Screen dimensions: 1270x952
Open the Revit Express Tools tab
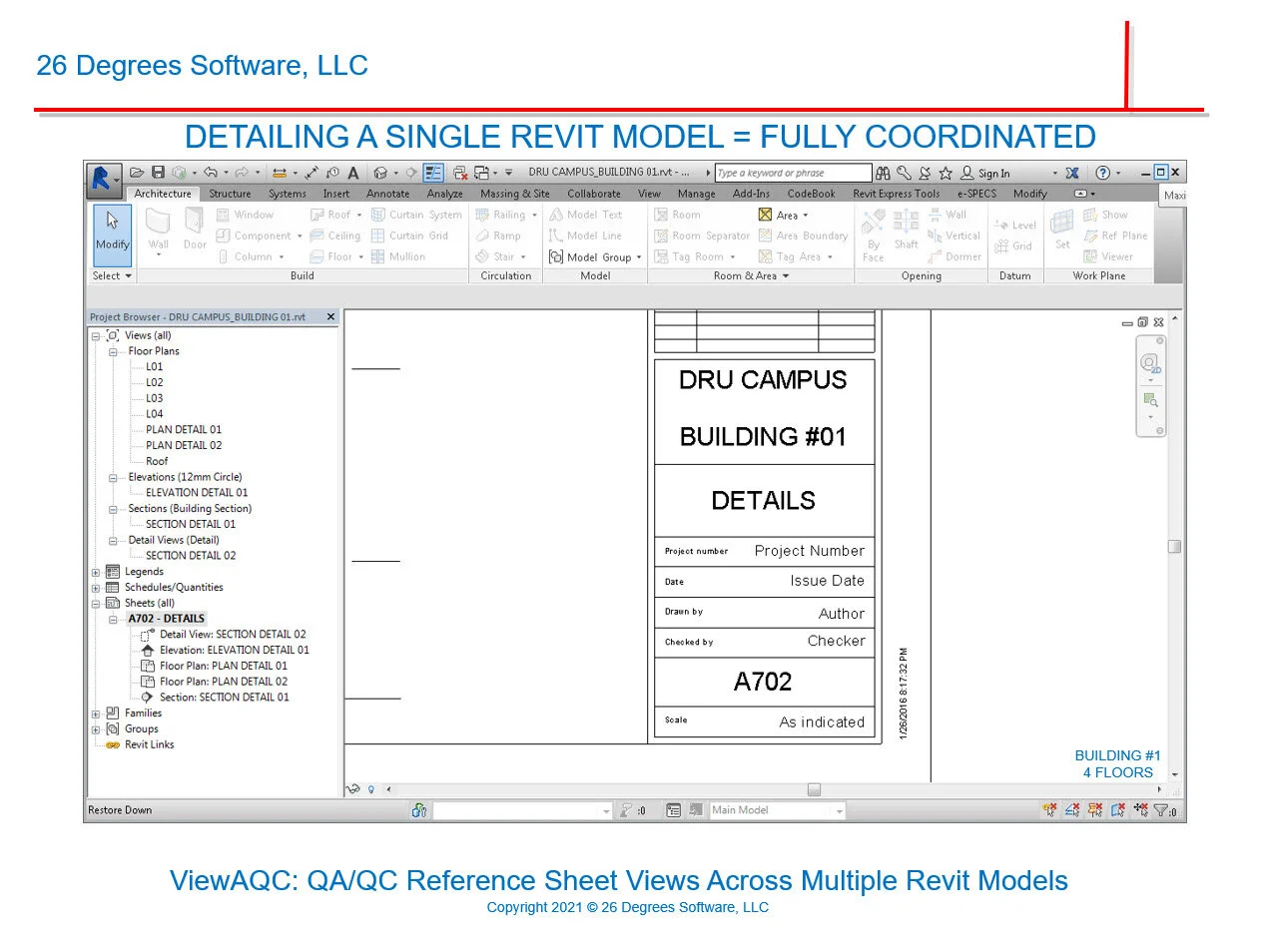point(897,194)
